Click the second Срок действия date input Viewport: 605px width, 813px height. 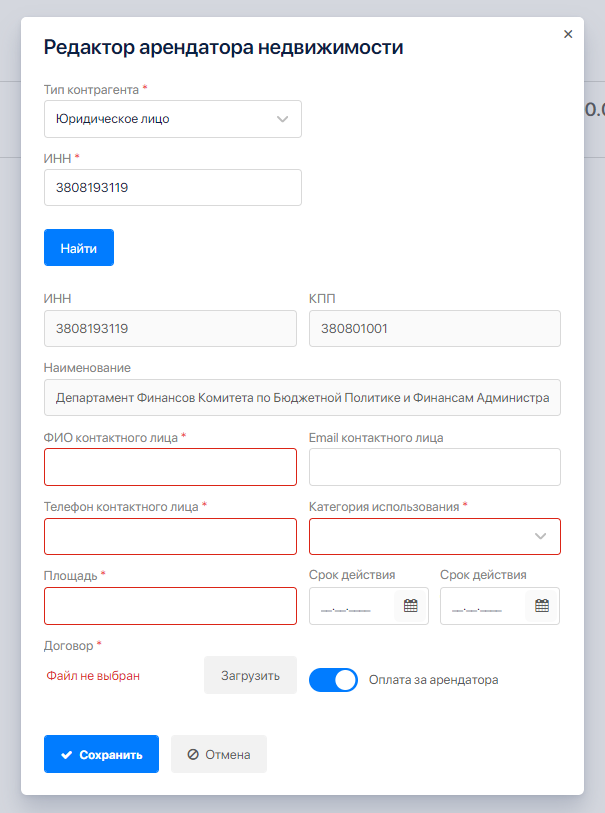pyautogui.click(x=484, y=606)
